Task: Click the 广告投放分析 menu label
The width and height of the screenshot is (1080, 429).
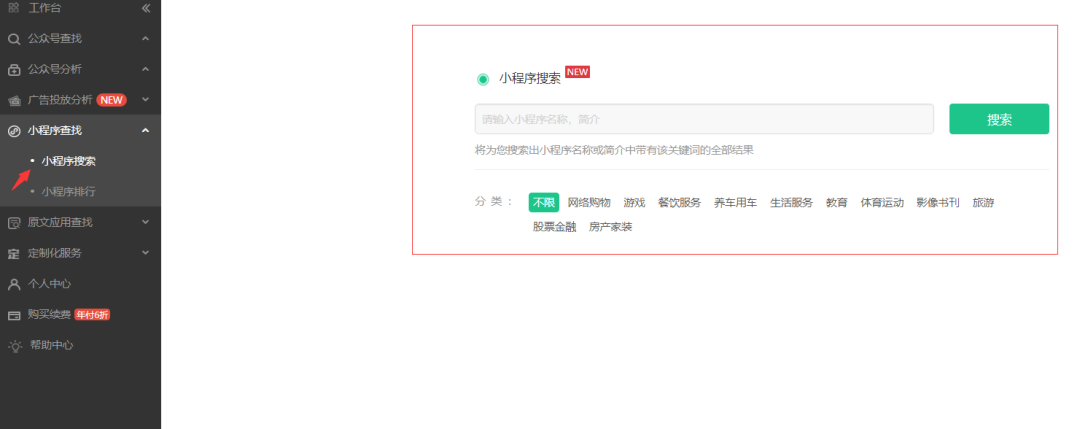Action: click(60, 100)
